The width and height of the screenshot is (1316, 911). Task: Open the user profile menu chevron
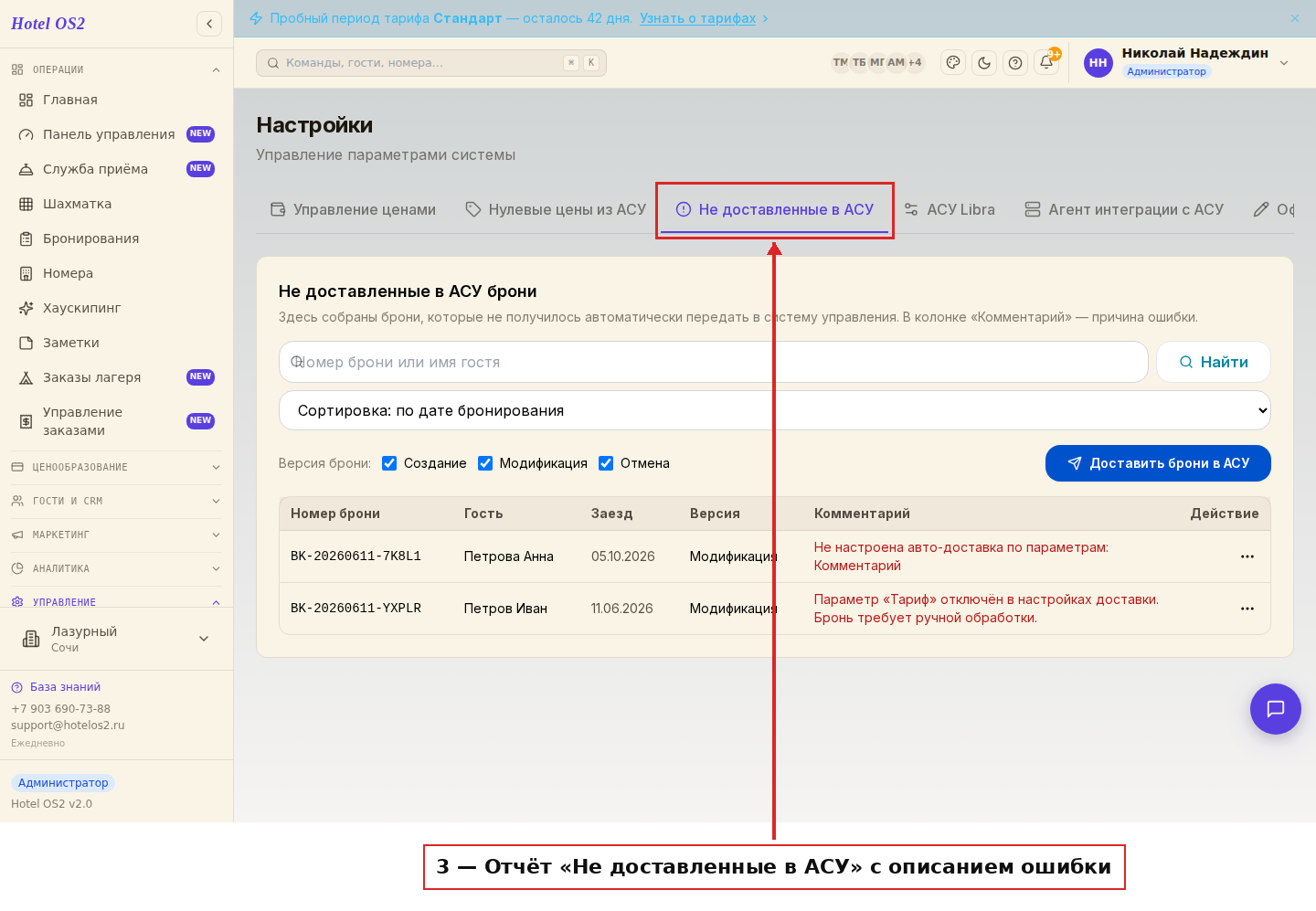[1284, 63]
